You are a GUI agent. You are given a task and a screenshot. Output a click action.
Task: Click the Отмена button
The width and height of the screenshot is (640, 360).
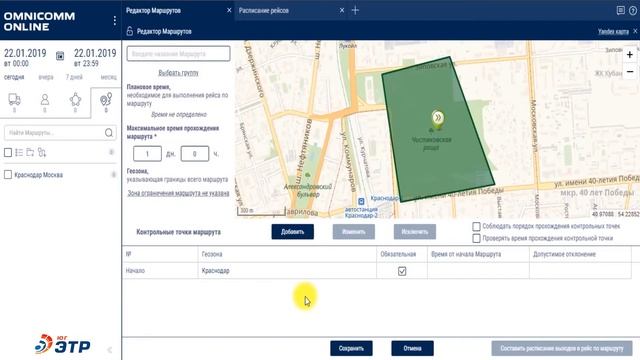(412, 349)
